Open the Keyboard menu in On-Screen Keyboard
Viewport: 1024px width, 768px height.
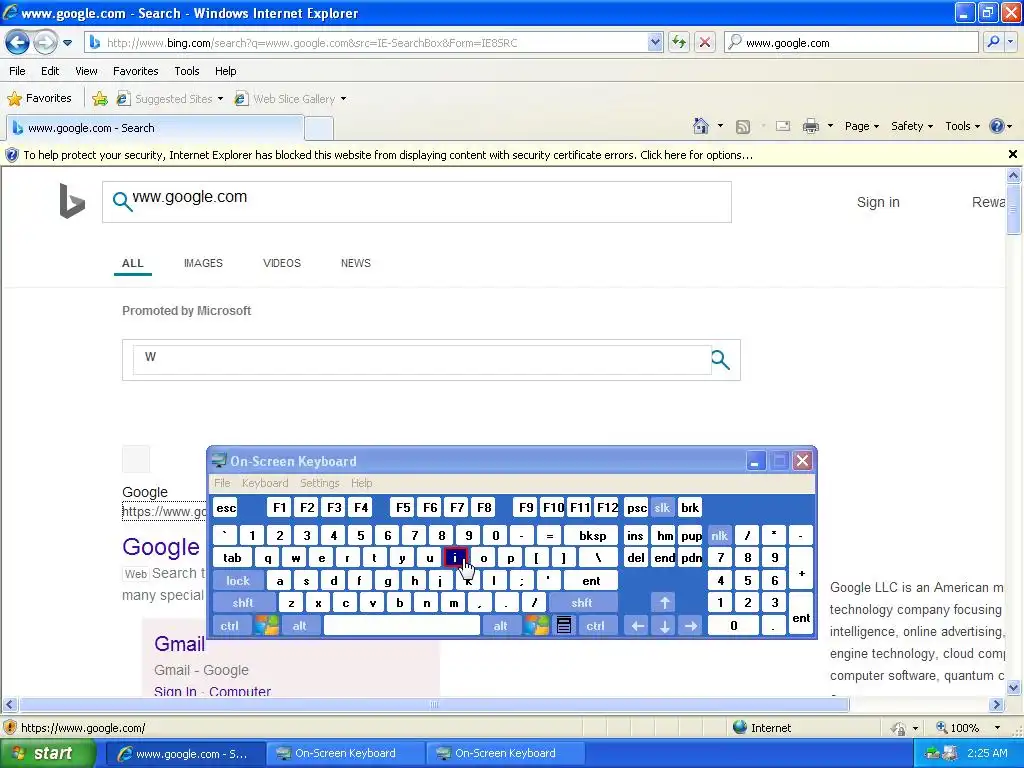pos(264,483)
